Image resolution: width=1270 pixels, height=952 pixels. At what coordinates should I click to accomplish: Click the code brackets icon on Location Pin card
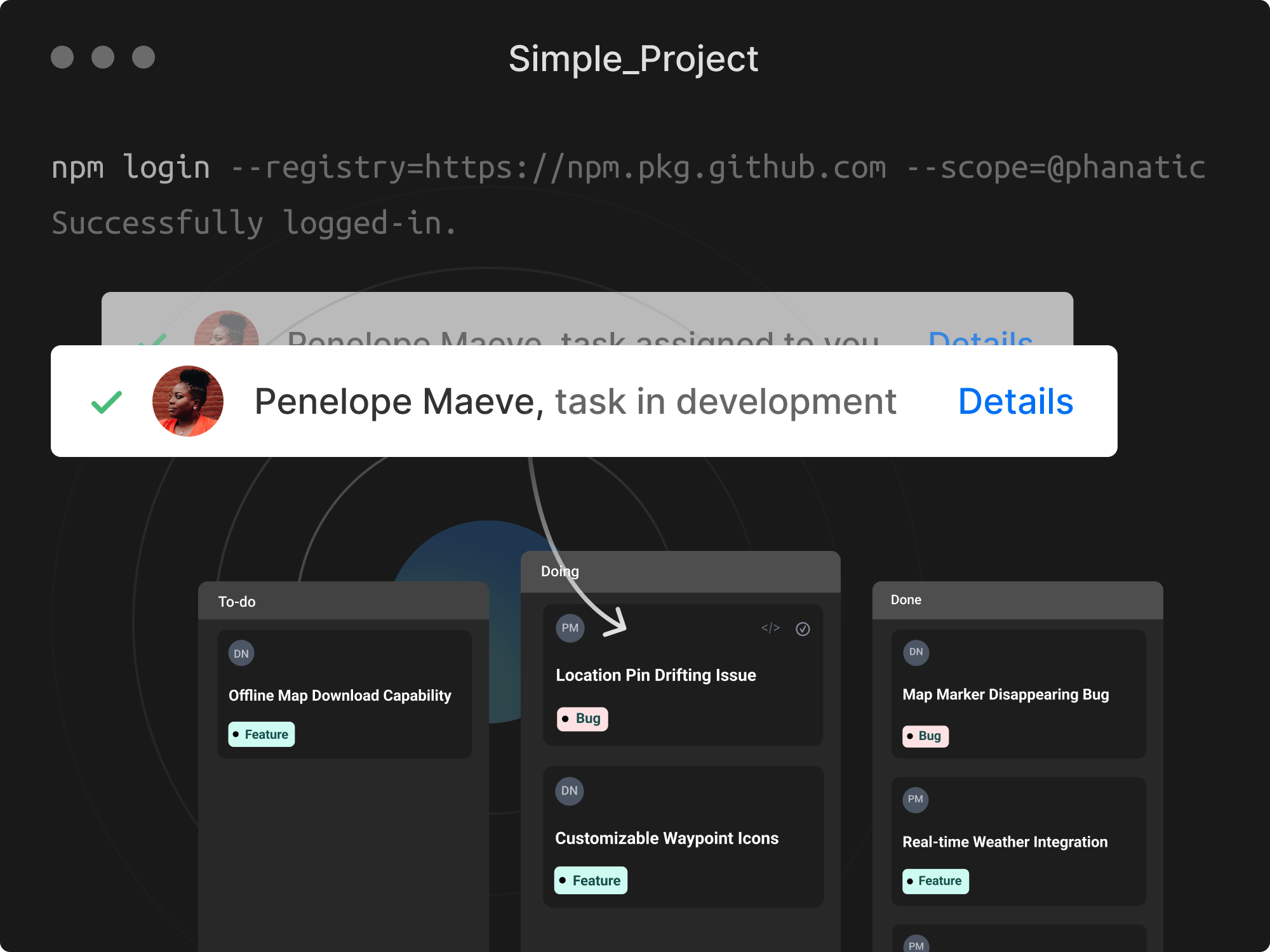(770, 628)
